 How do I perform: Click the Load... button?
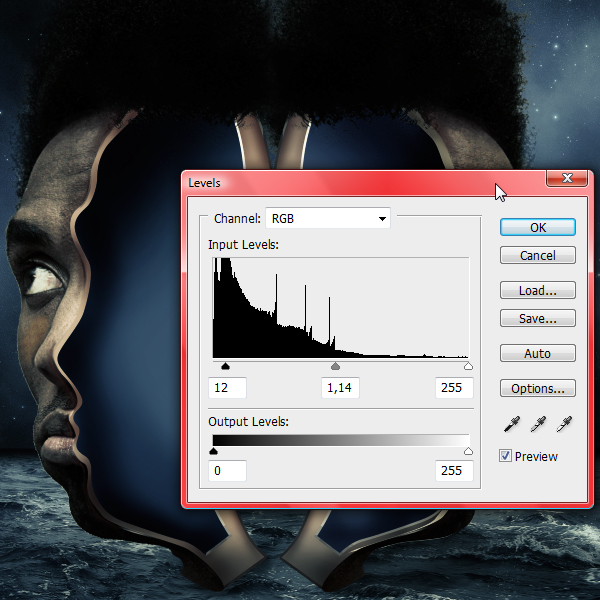pos(538,290)
